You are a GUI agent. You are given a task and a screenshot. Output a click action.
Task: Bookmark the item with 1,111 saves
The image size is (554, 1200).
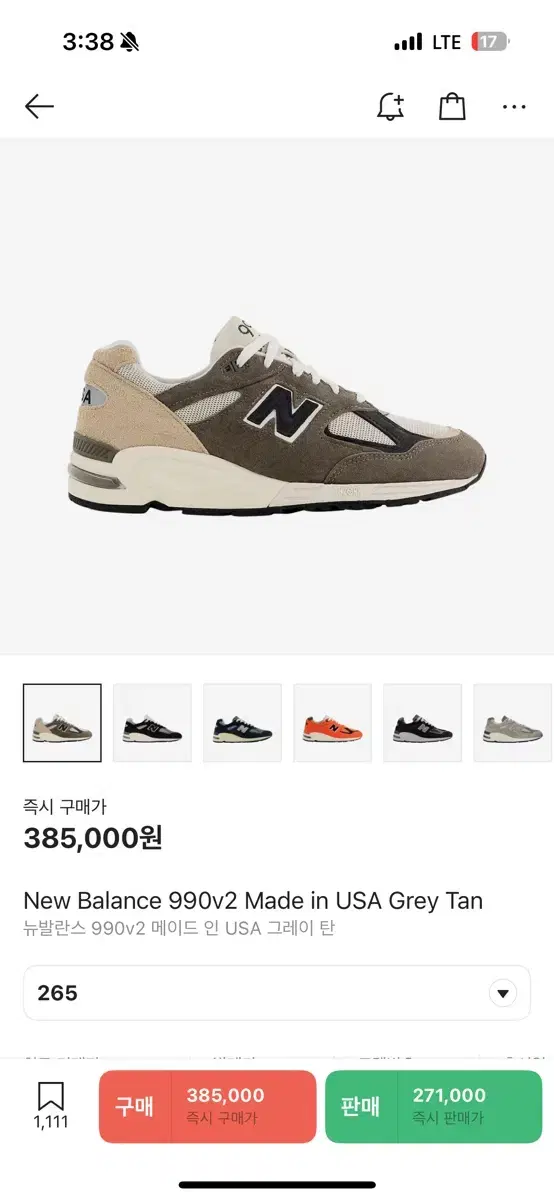point(51,1105)
